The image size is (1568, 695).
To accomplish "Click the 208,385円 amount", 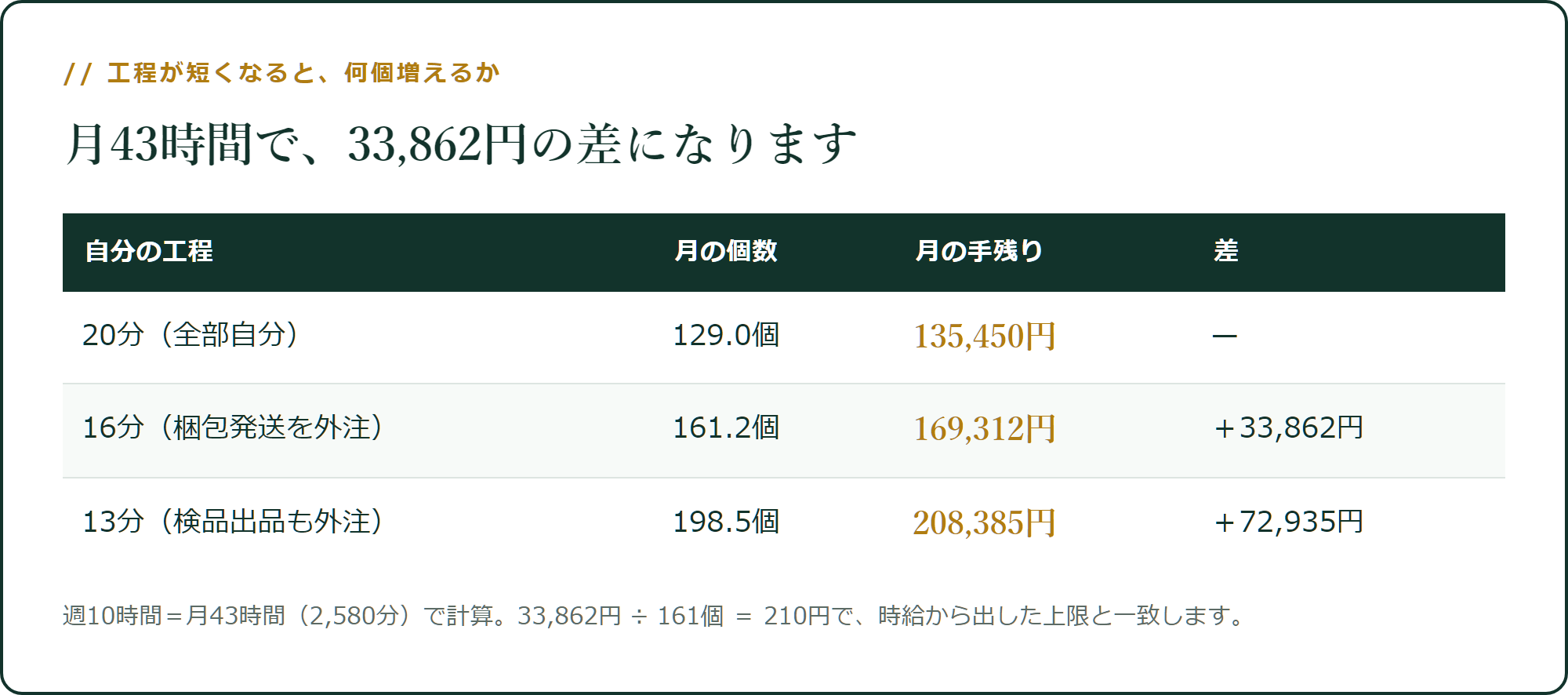I will [x=985, y=522].
